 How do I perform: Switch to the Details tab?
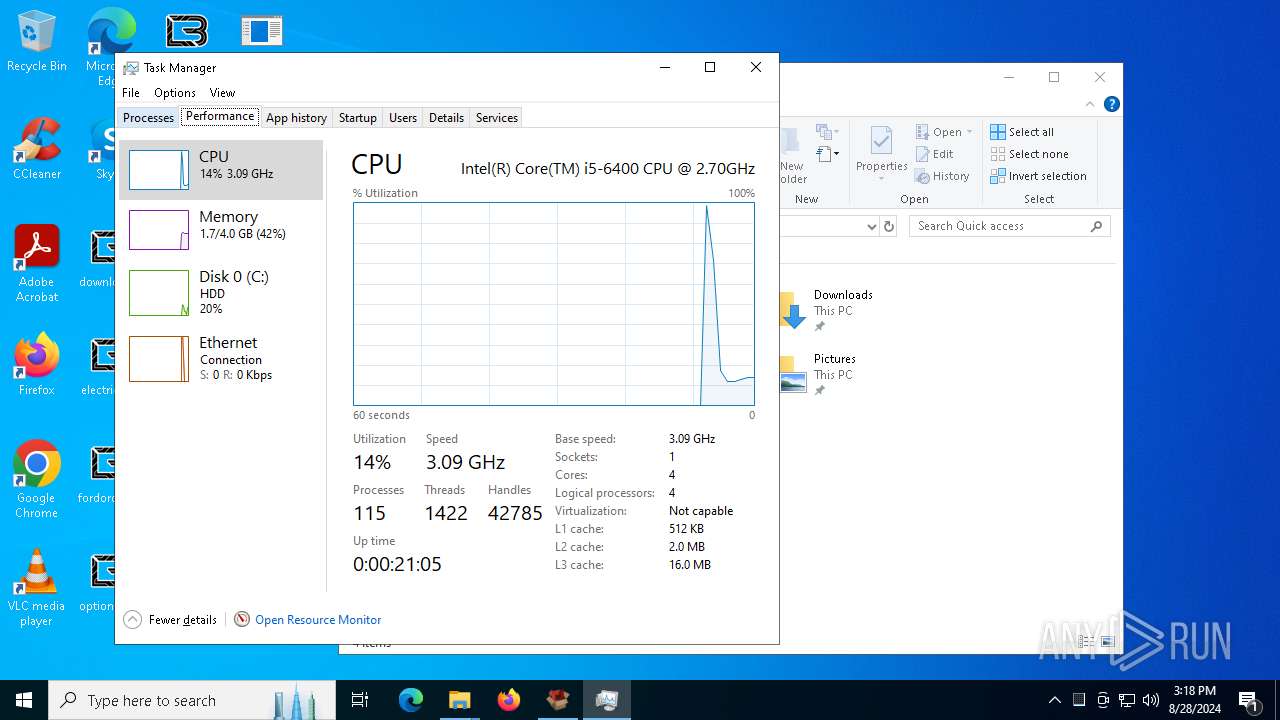[x=446, y=118]
